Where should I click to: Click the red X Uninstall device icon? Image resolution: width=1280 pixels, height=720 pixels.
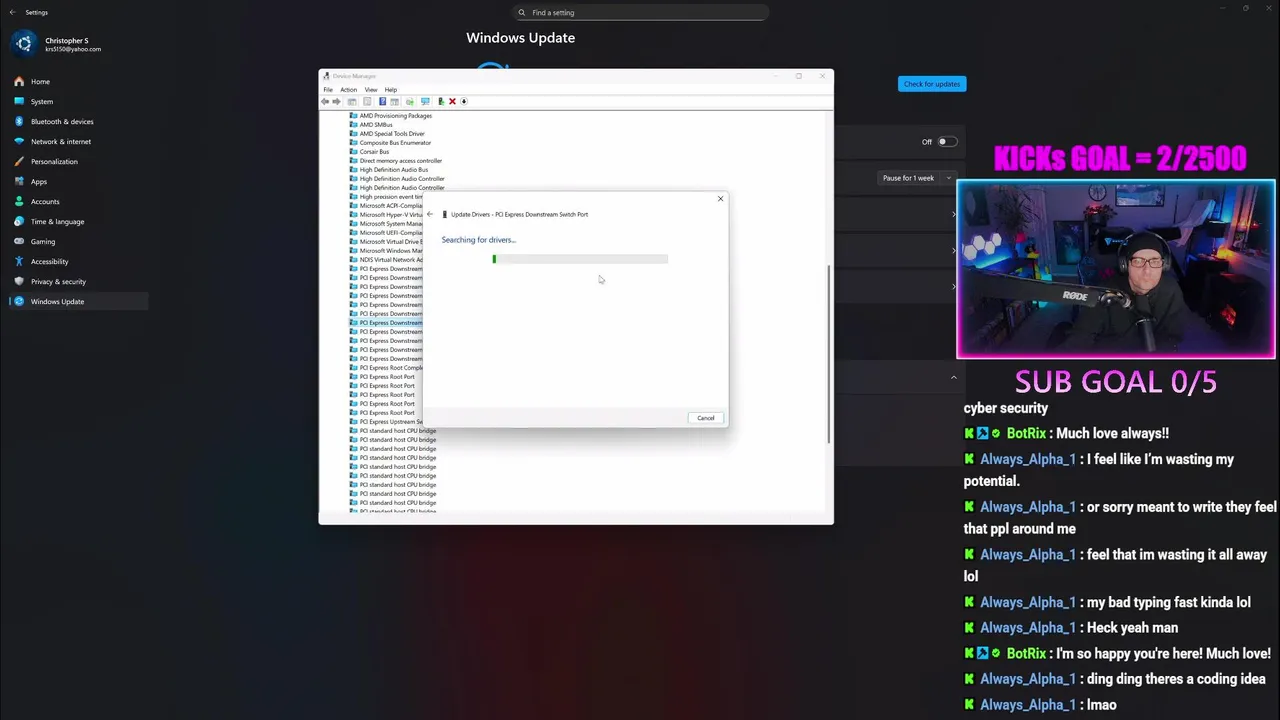point(452,101)
